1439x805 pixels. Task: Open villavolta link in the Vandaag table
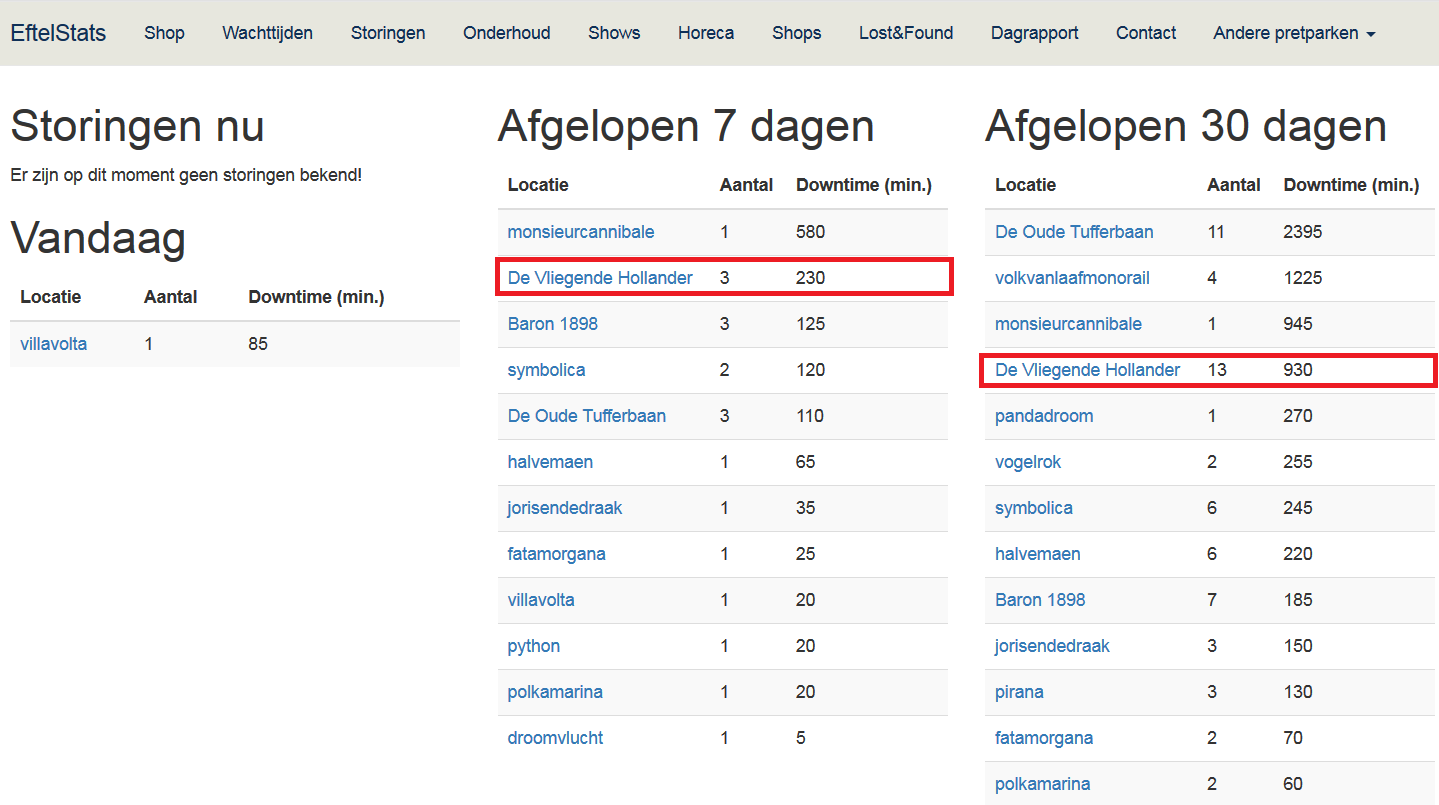(x=53, y=344)
